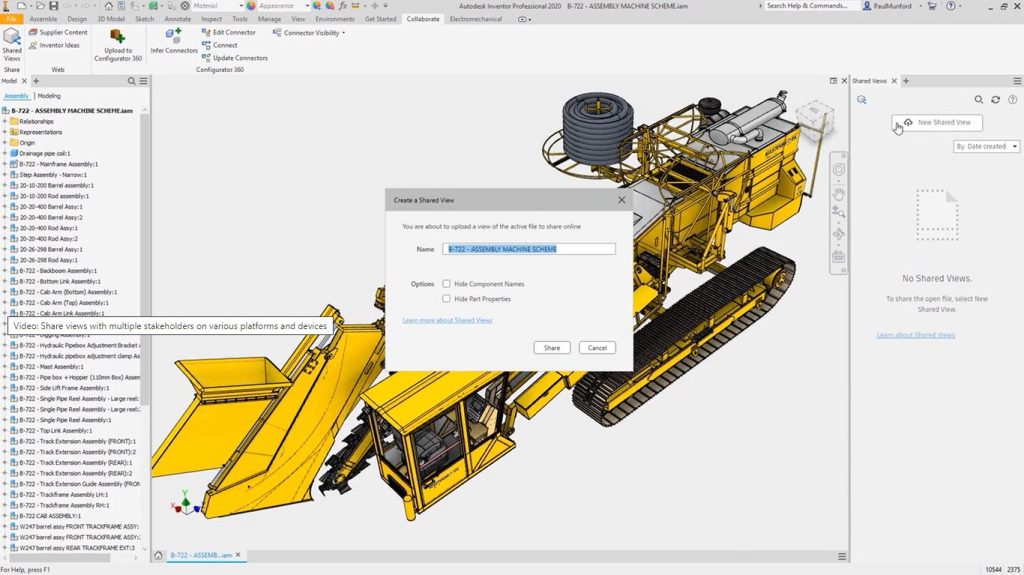The height and width of the screenshot is (575, 1024).
Task: Expand the Relationships tree node
Action: (5, 122)
